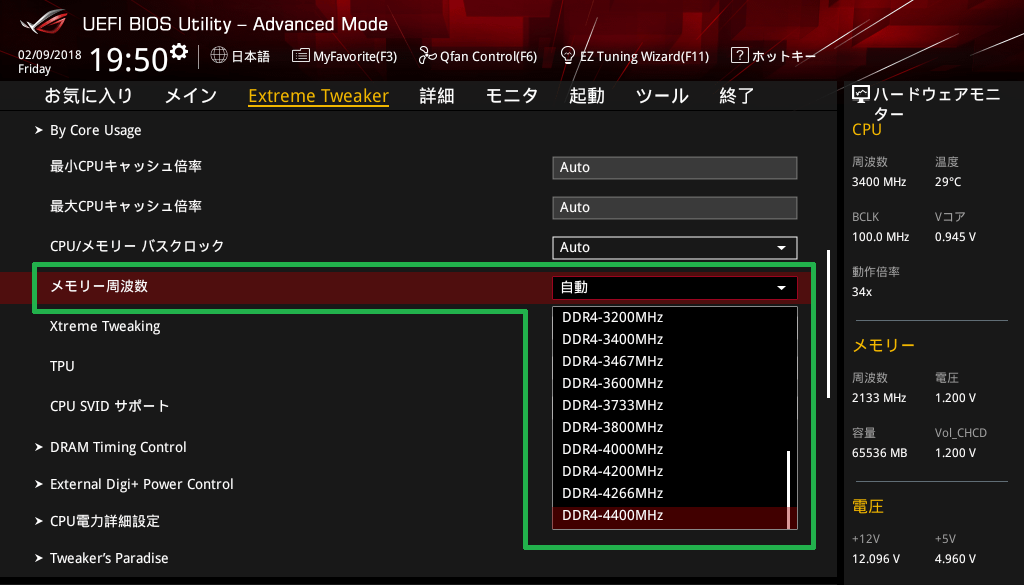
Task: Select DDR4-4200MHz option
Action: (x=671, y=471)
